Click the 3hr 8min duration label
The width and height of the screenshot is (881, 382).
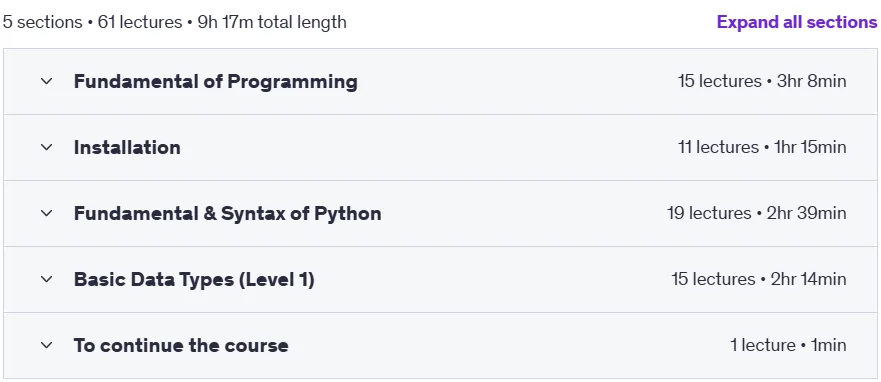click(x=811, y=81)
